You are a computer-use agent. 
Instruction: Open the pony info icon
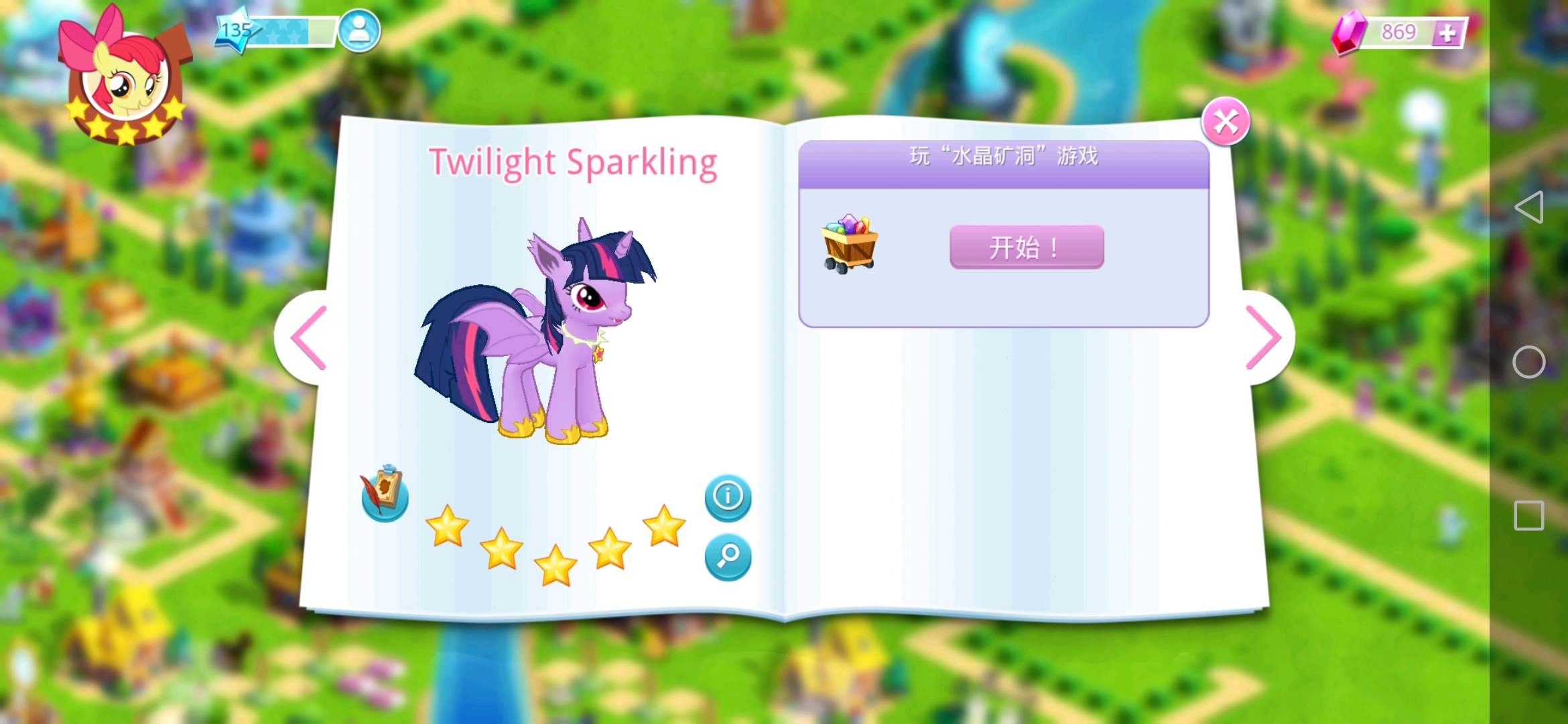pyautogui.click(x=728, y=498)
